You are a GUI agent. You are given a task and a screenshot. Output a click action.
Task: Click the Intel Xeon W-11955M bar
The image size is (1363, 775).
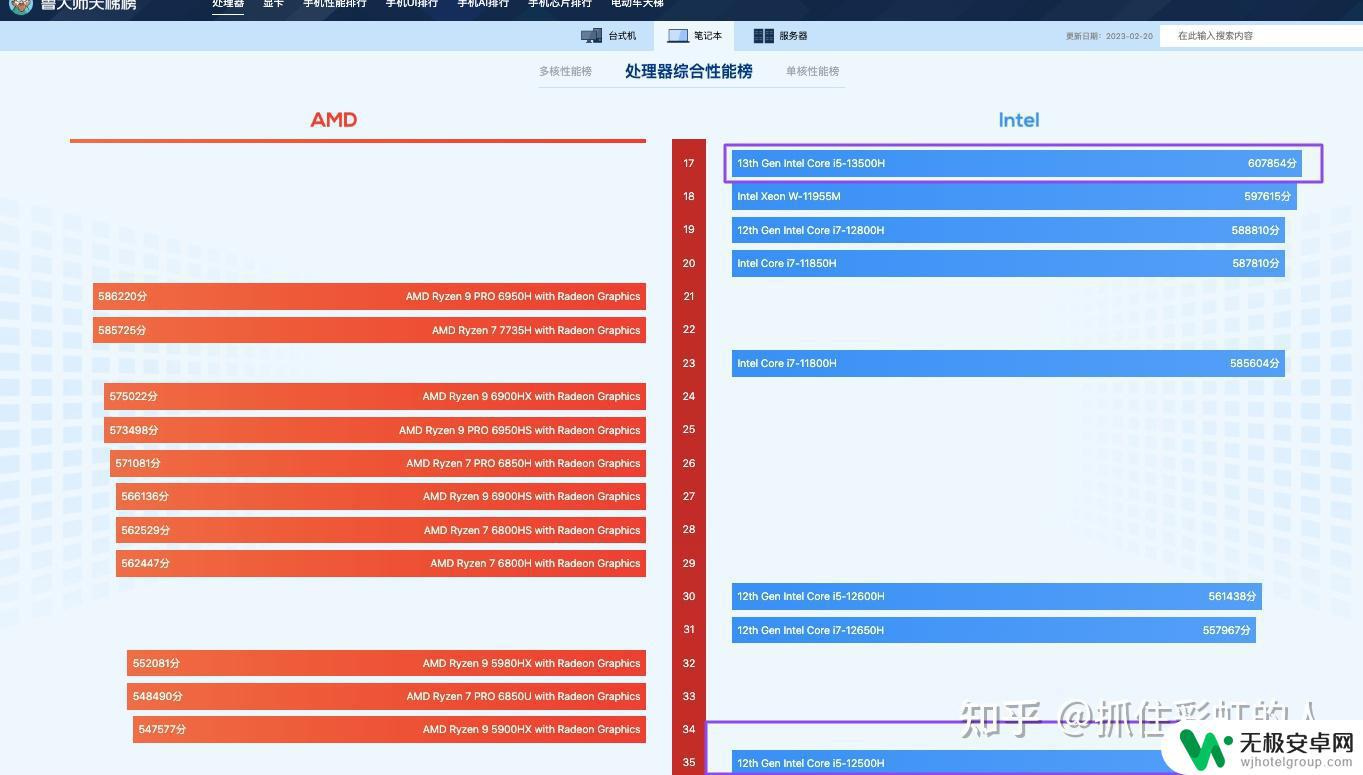1014,197
